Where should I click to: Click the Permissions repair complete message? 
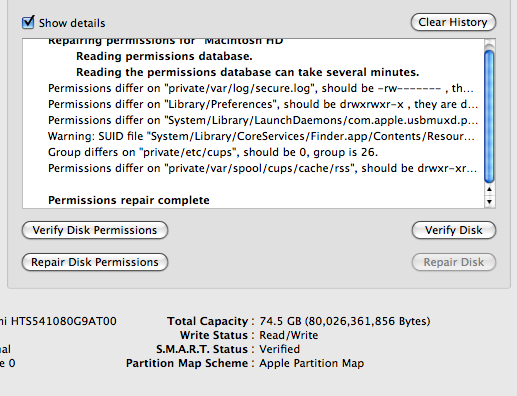[x=129, y=200]
